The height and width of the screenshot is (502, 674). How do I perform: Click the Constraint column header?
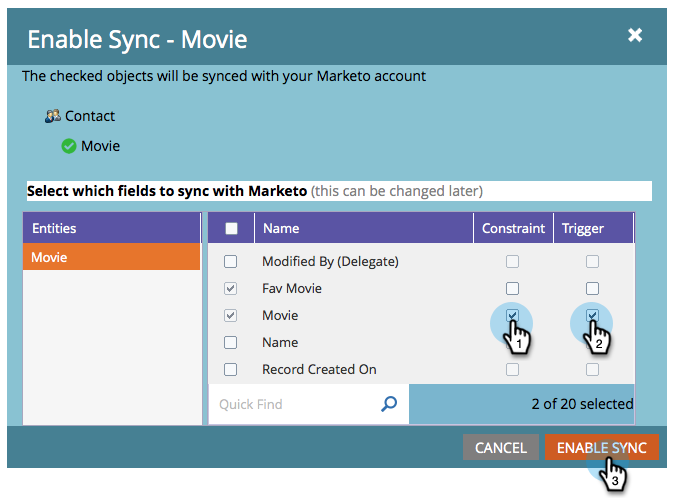pyautogui.click(x=513, y=228)
